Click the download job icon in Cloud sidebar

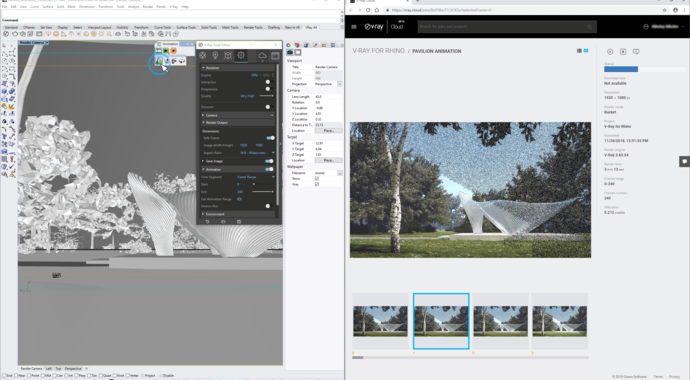click(623, 52)
